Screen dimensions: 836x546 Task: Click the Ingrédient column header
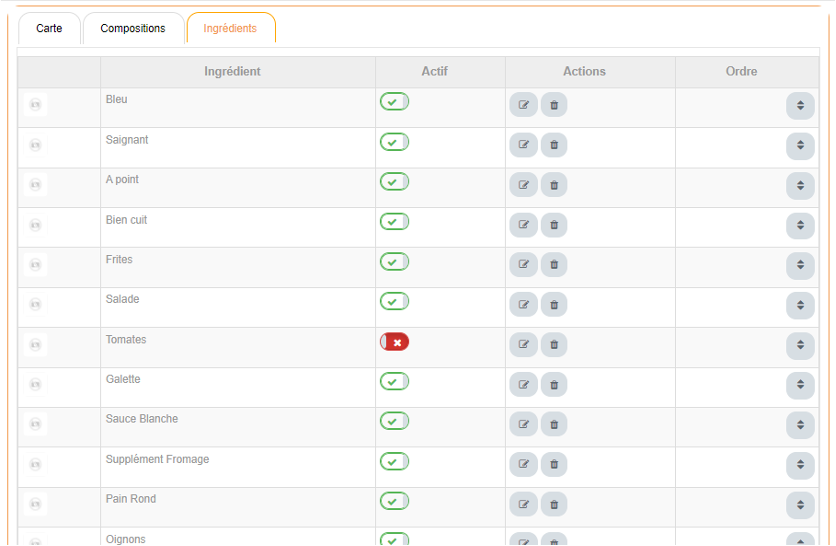232,72
